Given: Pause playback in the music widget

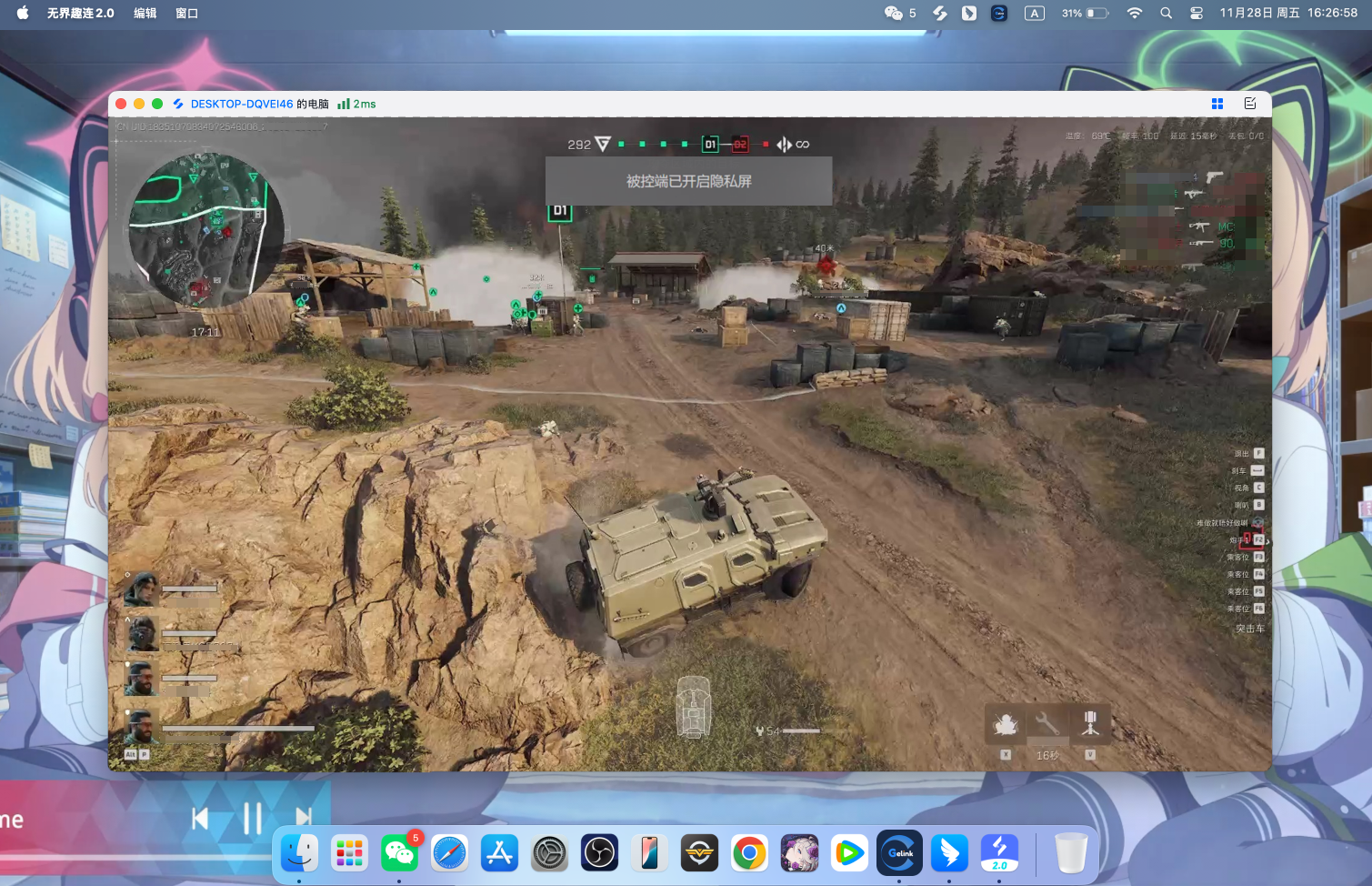Looking at the screenshot, I should tap(253, 819).
